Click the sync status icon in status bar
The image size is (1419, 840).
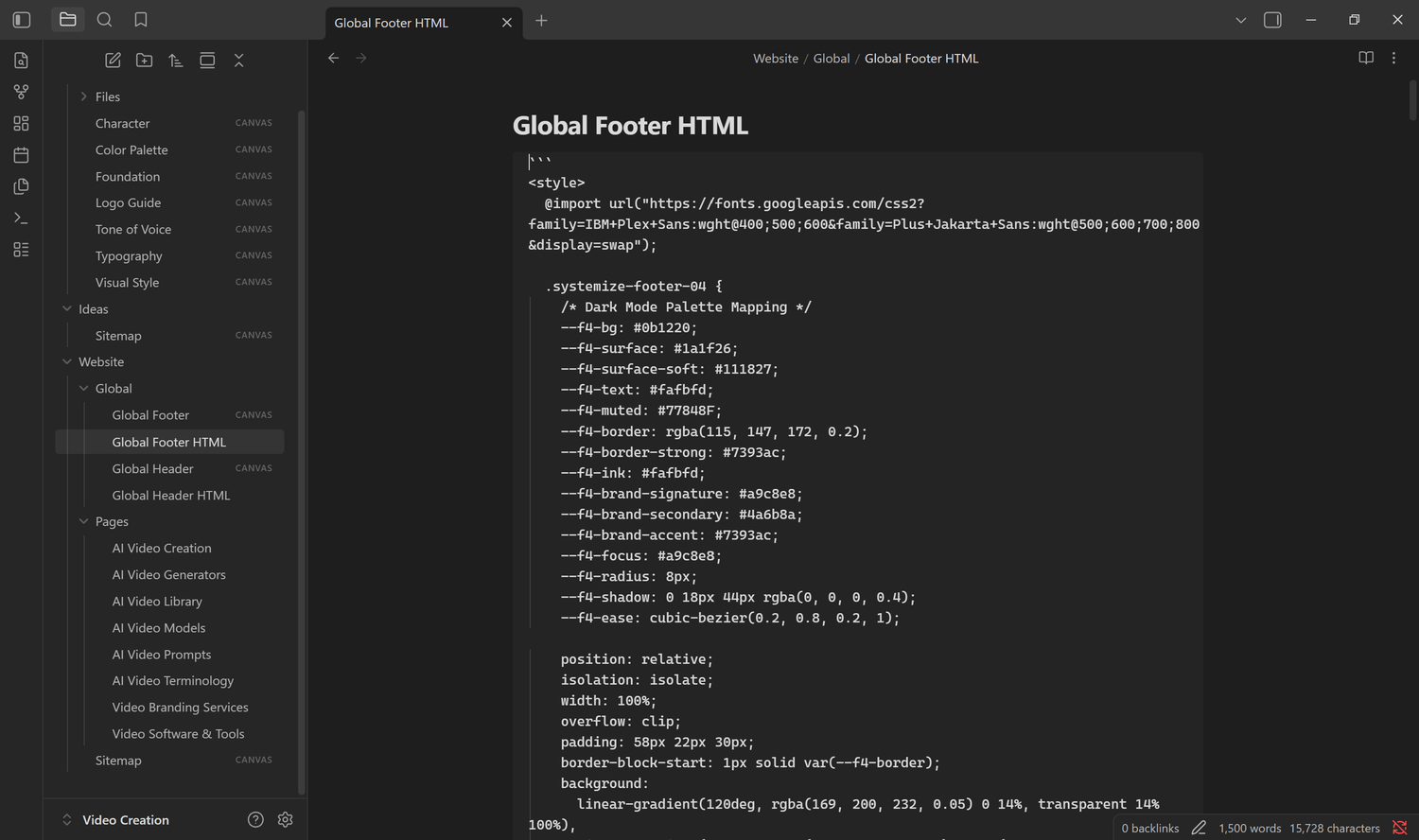1400,828
